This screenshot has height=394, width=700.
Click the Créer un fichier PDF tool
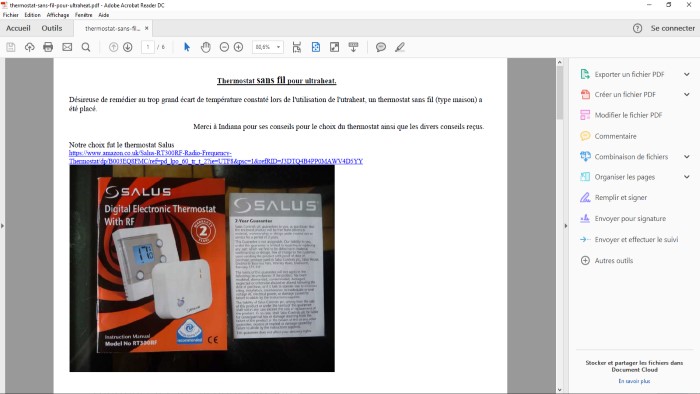625,94
